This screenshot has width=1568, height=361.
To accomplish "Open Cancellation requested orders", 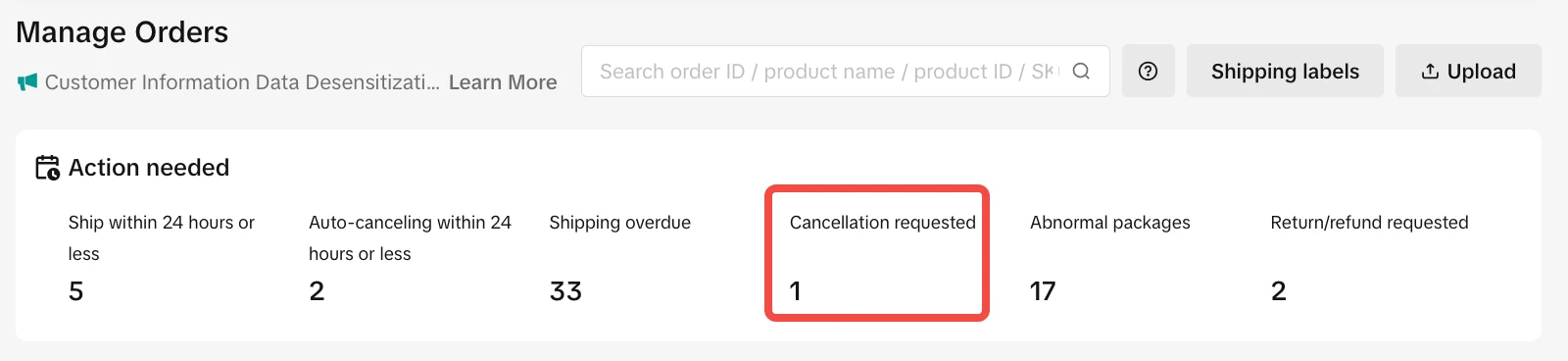I will click(x=877, y=253).
